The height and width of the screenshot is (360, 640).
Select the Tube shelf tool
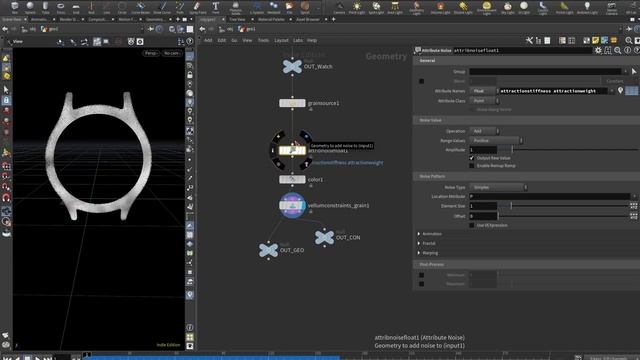coord(45,7)
